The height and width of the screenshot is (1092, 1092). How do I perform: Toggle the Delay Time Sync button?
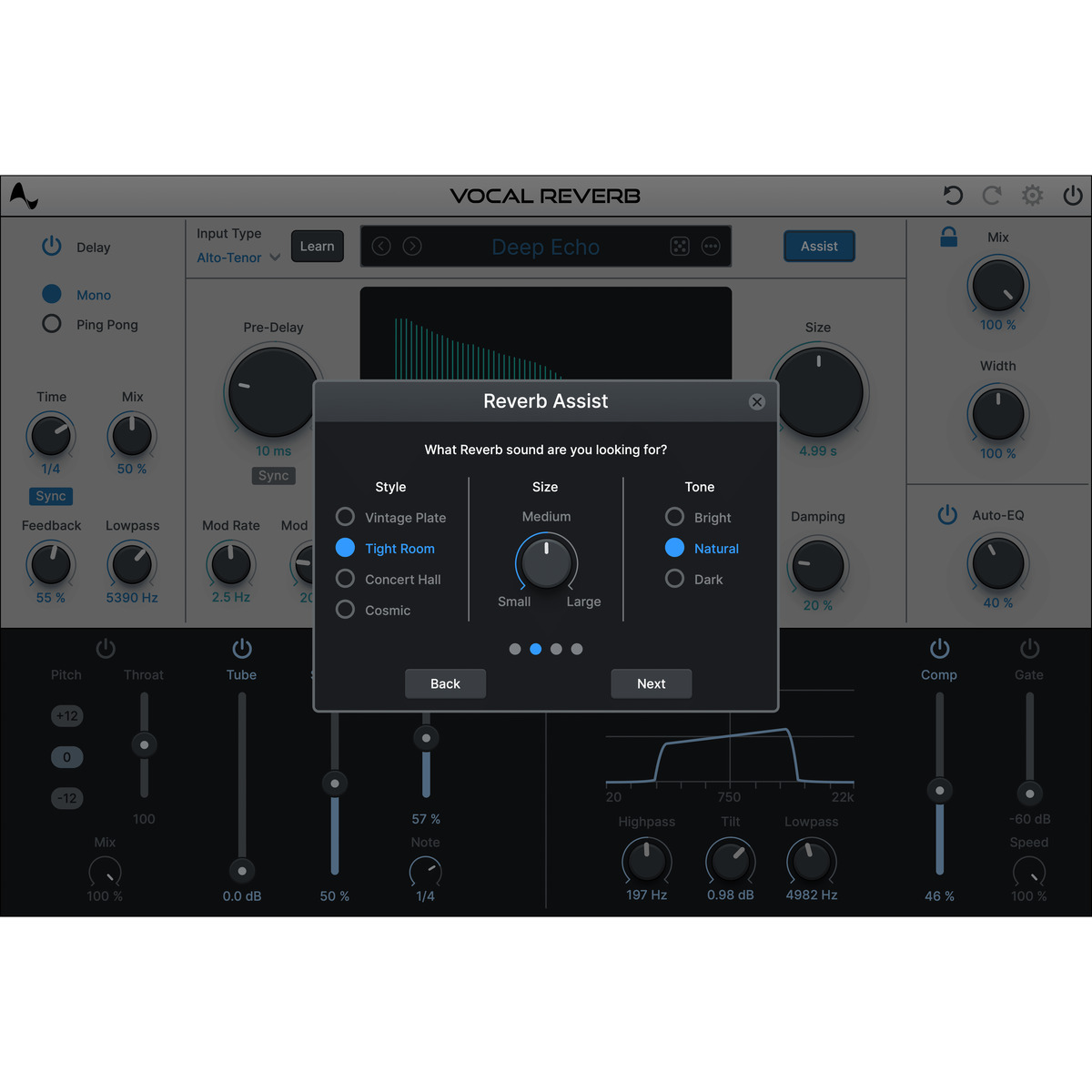coord(51,496)
